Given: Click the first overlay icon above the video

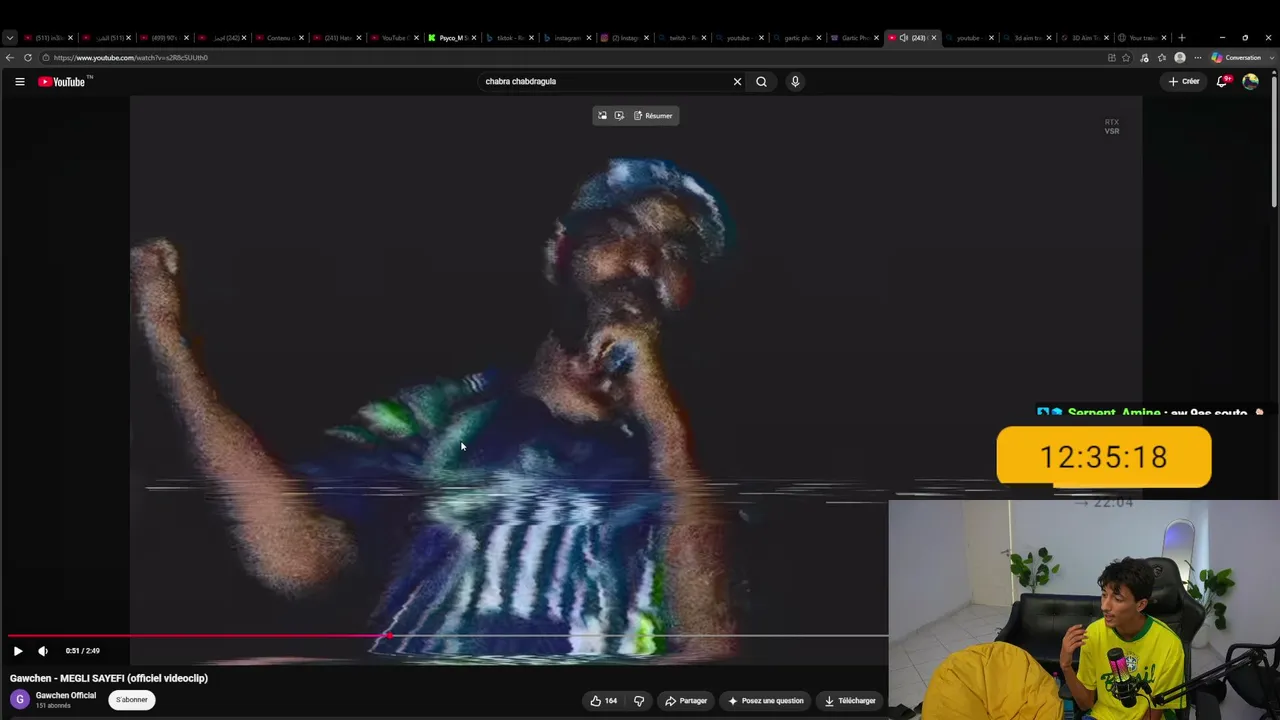Looking at the screenshot, I should (x=602, y=116).
